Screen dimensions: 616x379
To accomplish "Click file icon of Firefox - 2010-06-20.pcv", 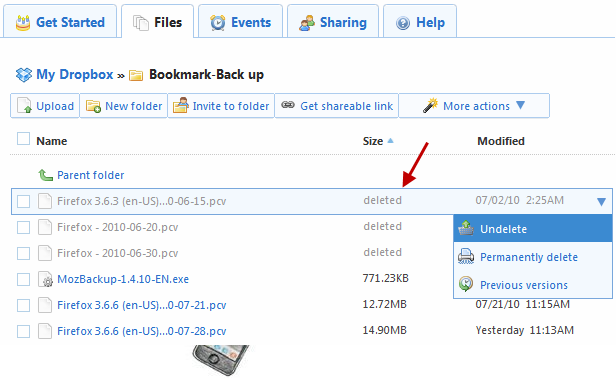I will (x=45, y=227).
